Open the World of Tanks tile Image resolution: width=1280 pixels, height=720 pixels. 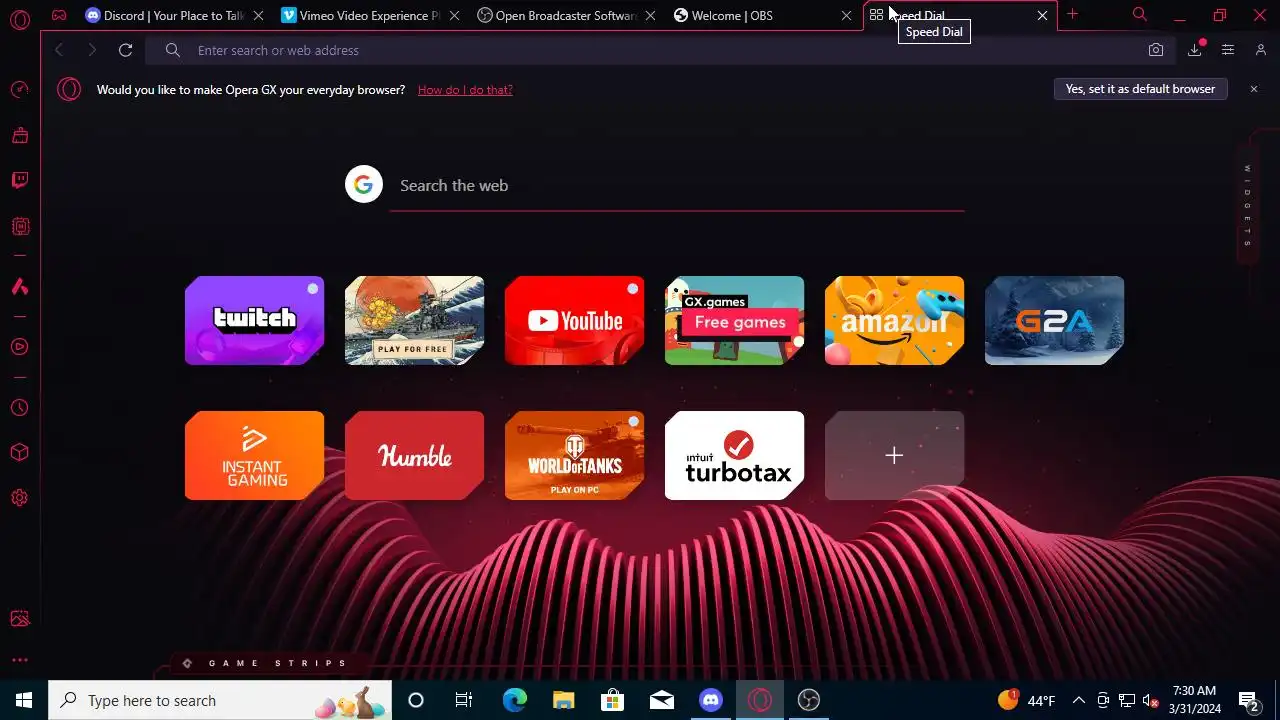tap(574, 455)
